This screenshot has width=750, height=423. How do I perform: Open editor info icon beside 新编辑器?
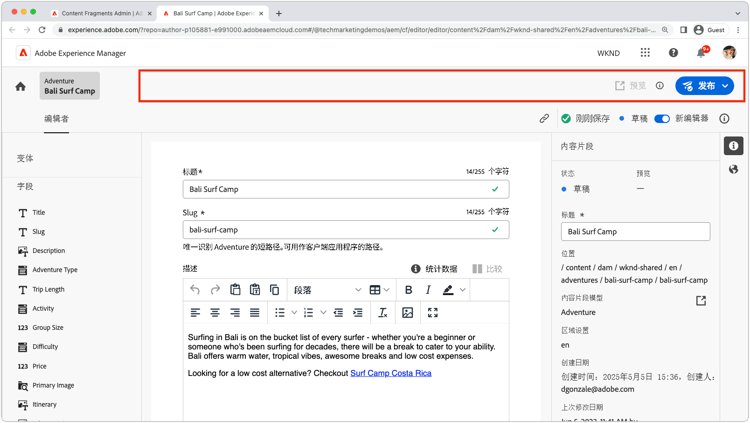point(724,119)
